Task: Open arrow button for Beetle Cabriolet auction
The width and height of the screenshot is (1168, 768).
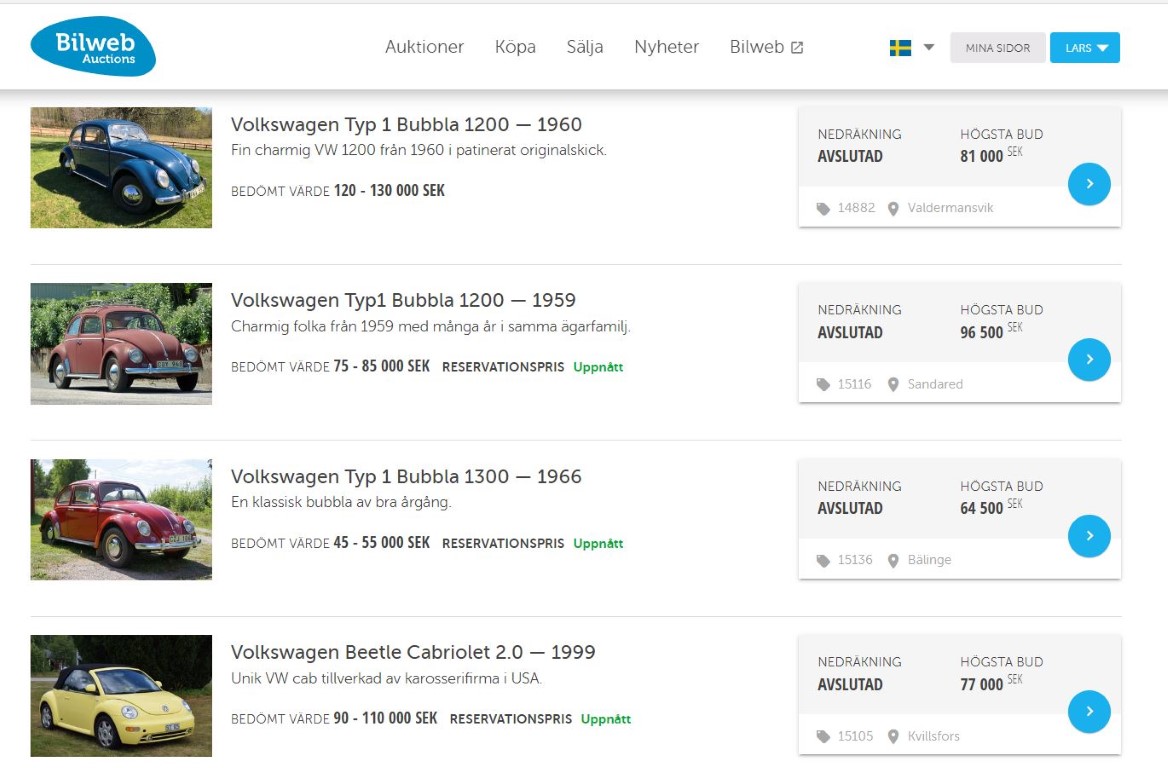Action: coord(1089,712)
